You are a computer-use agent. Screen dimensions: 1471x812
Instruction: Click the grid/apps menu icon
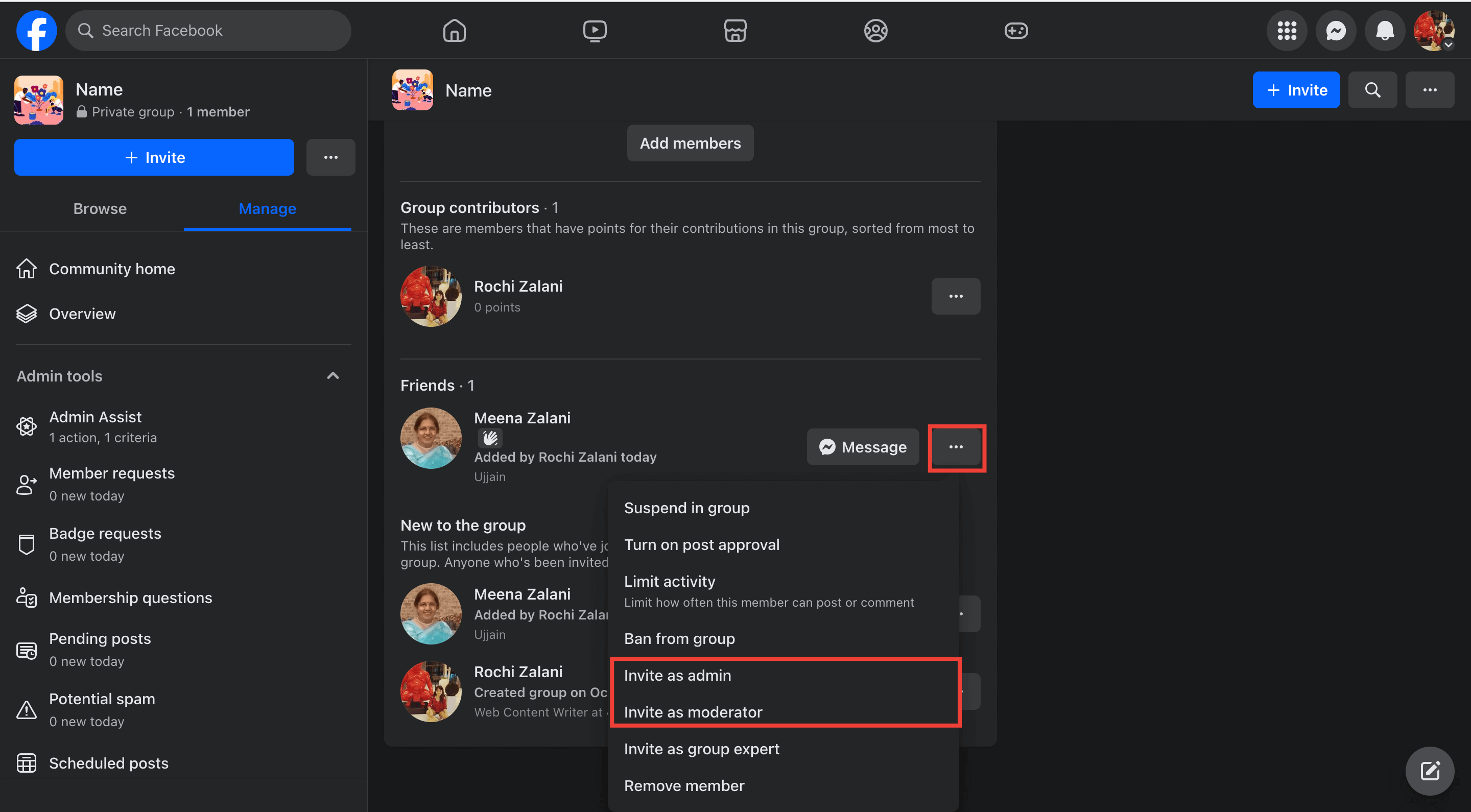[1287, 30]
